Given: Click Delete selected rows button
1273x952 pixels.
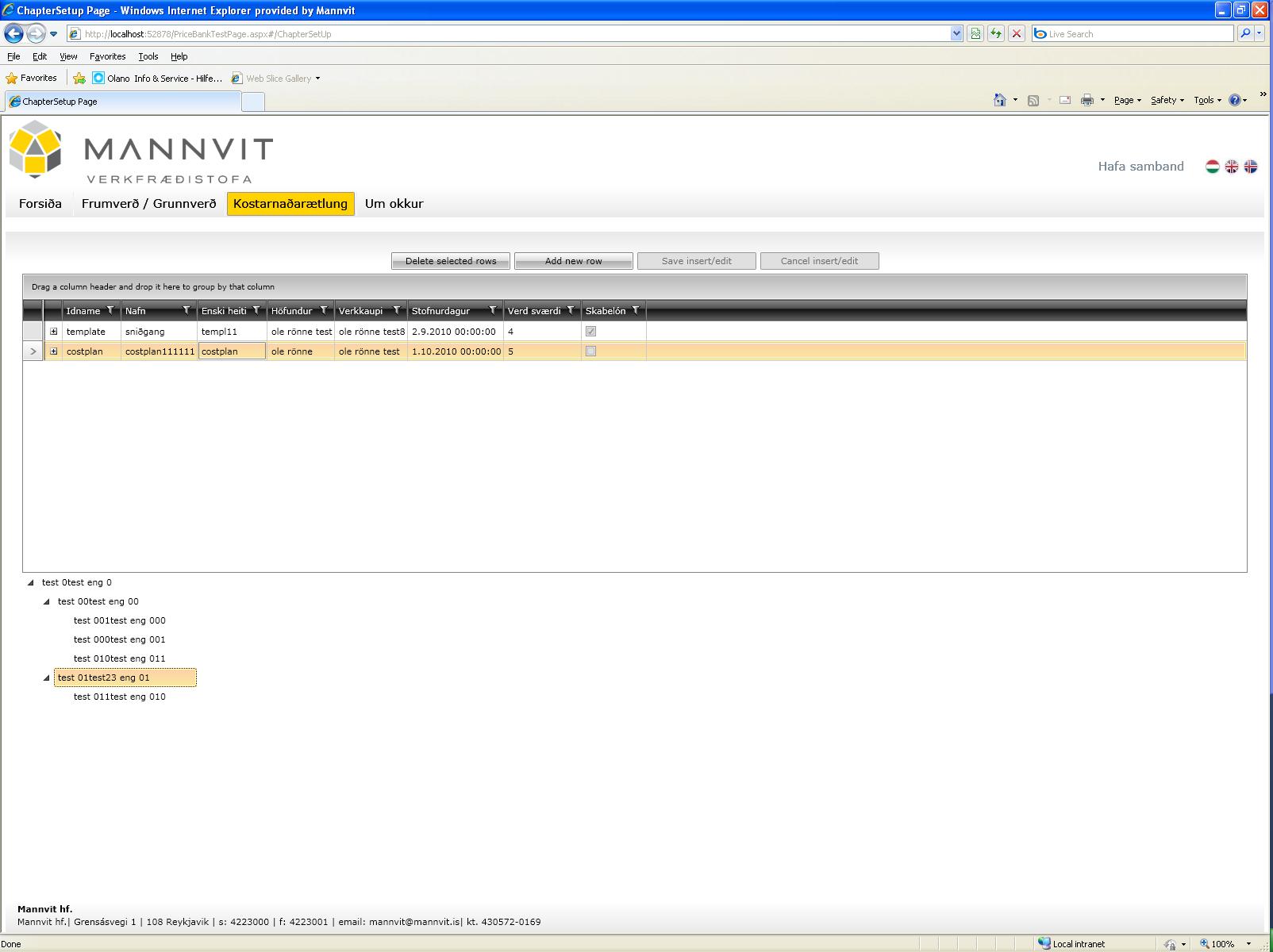Looking at the screenshot, I should 451,261.
